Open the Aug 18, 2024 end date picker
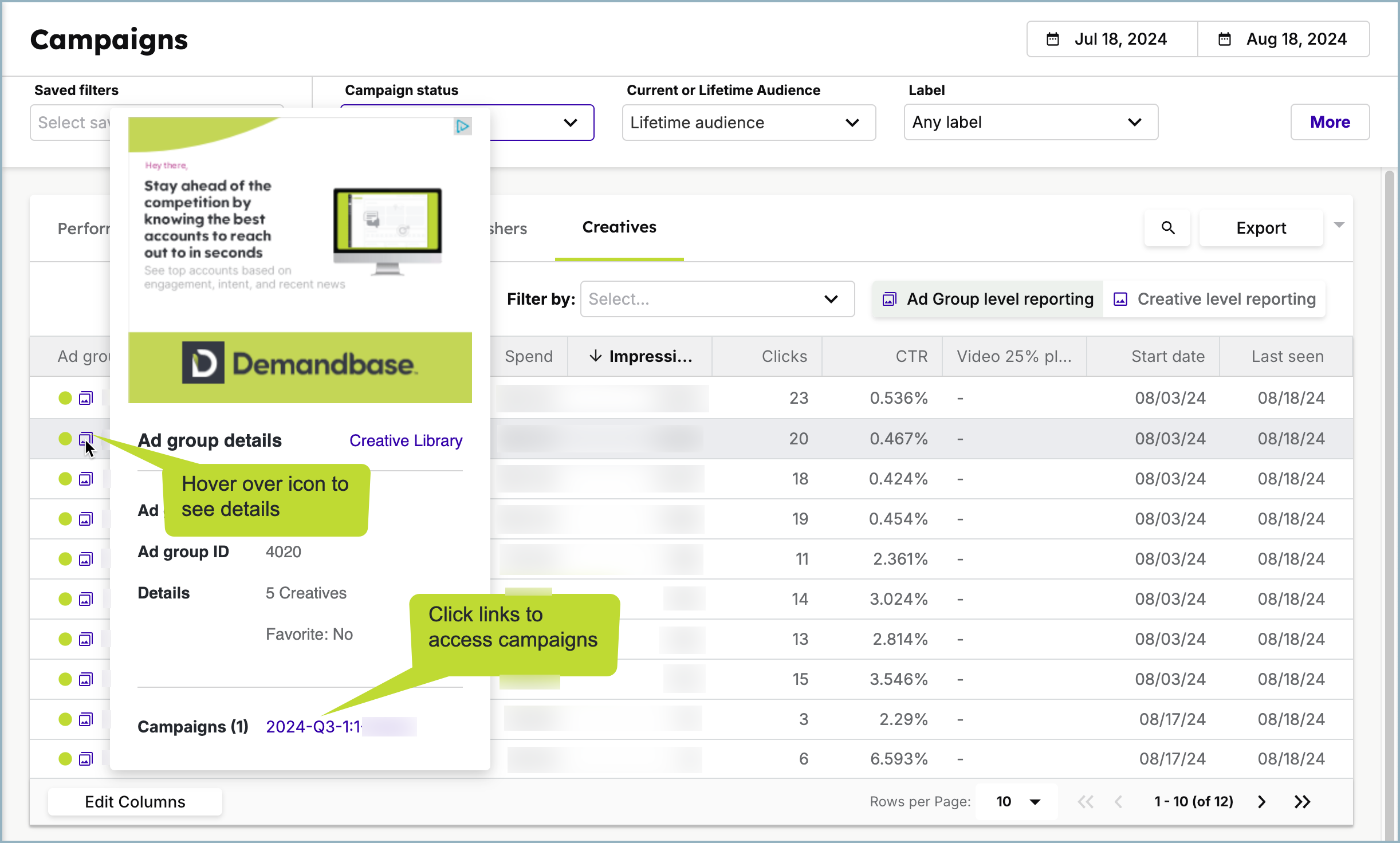The image size is (1400, 843). tap(1283, 39)
